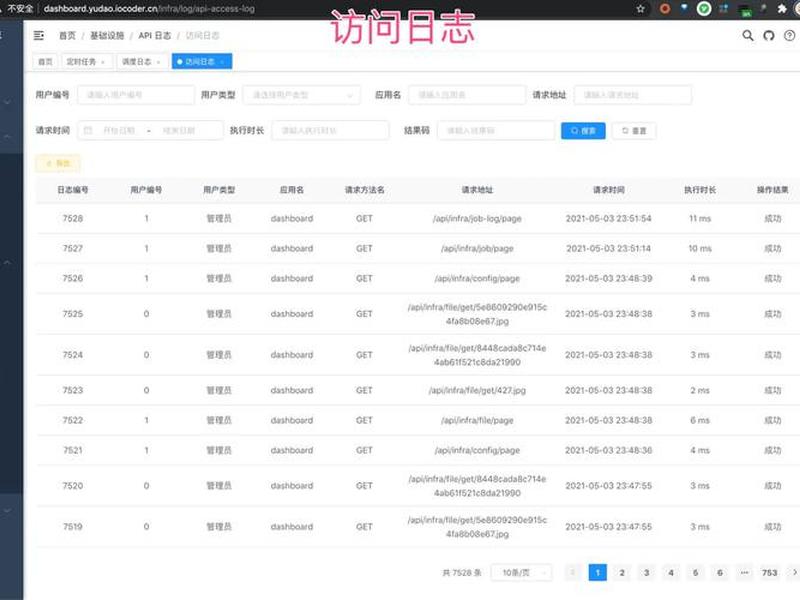Image resolution: width=800 pixels, height=600 pixels.
Task: Select the active 访问日志 tab
Action: (202, 61)
